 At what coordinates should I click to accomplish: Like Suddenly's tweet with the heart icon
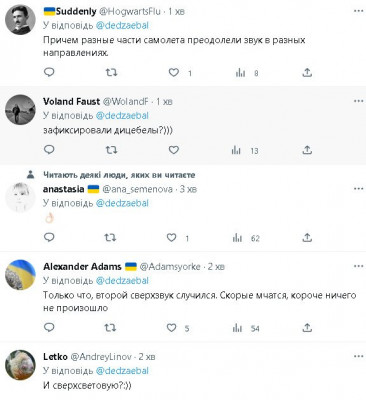pos(173,72)
